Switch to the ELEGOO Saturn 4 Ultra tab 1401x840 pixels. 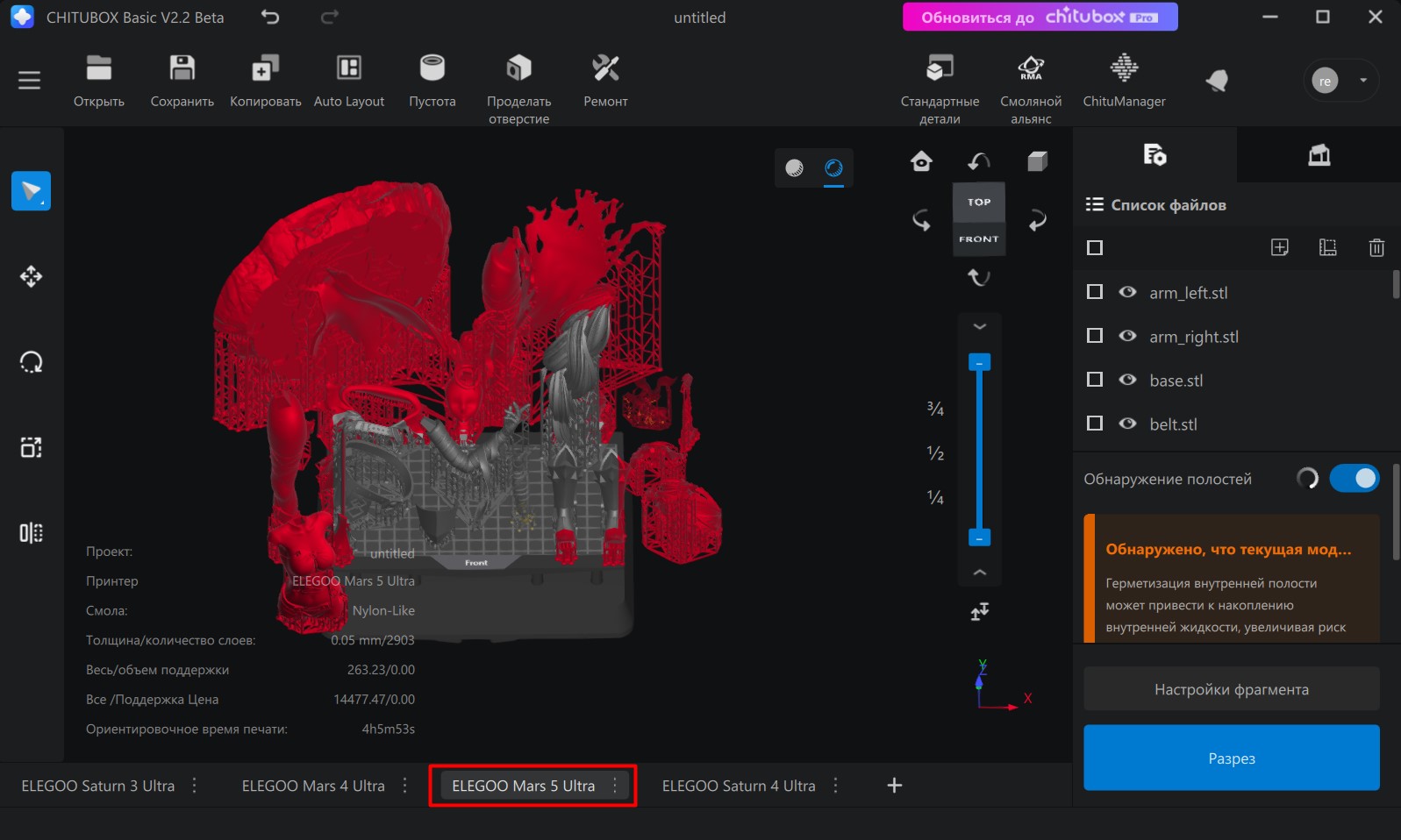738,786
